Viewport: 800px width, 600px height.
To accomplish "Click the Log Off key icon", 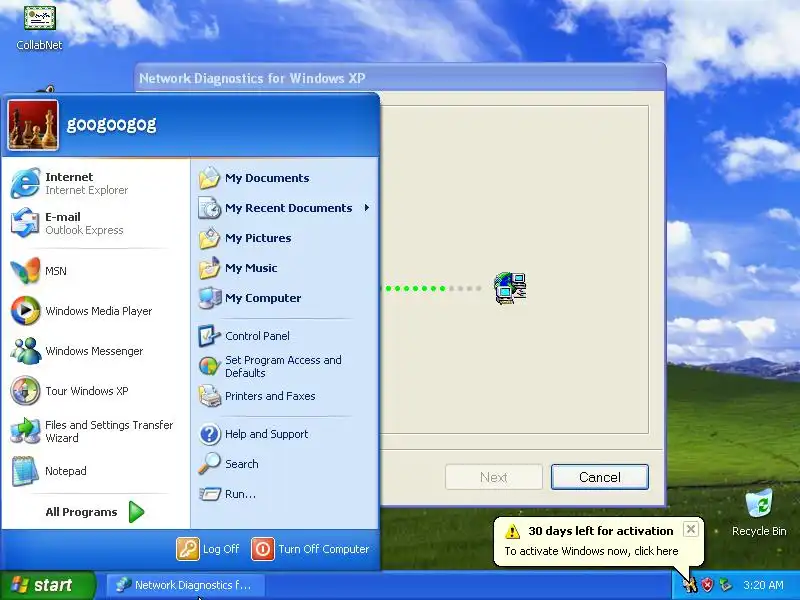I will [x=188, y=549].
